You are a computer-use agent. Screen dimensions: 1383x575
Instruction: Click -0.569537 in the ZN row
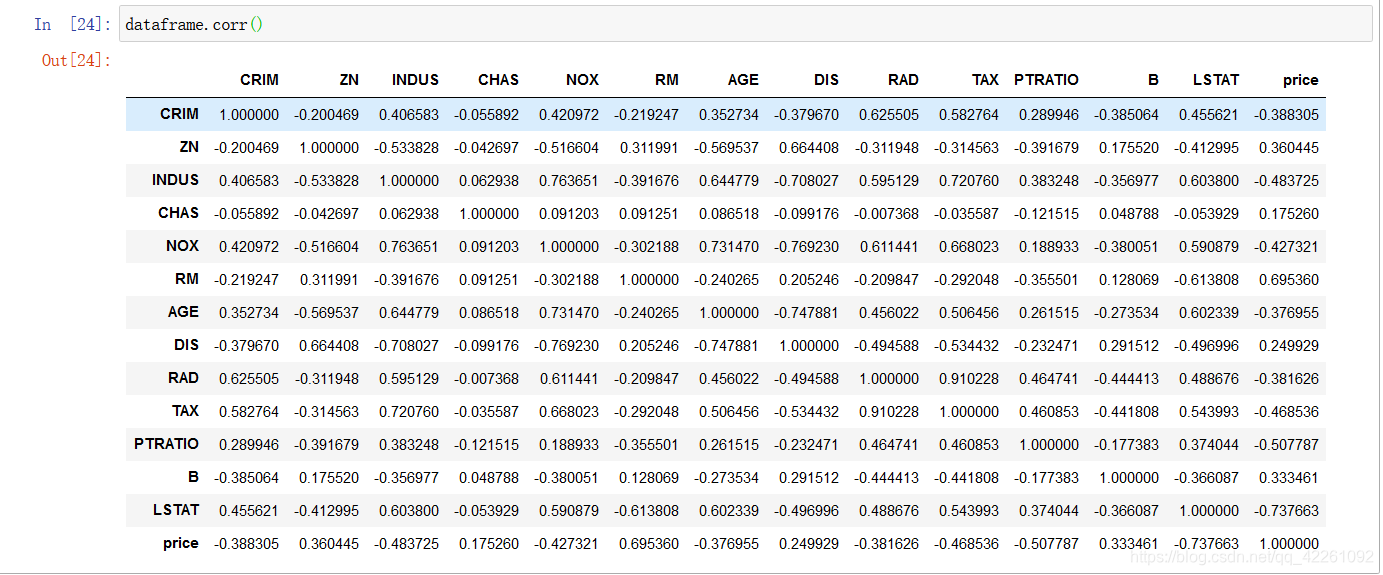pyautogui.click(x=726, y=148)
